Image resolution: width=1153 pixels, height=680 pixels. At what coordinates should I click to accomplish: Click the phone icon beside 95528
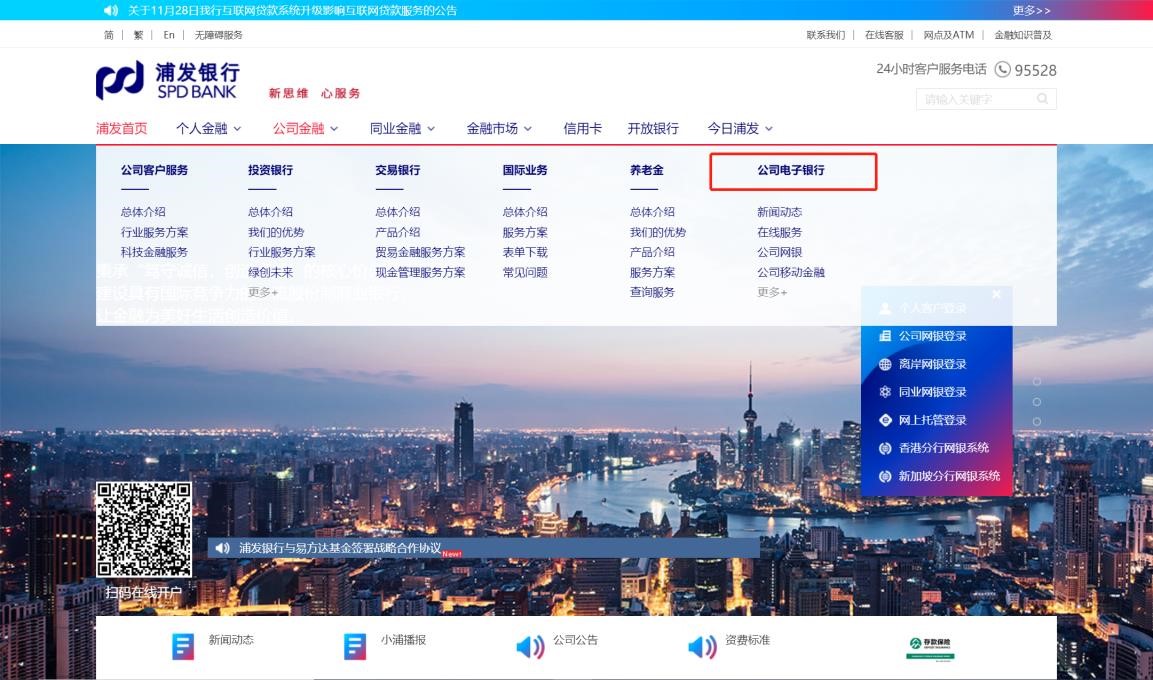click(1002, 69)
